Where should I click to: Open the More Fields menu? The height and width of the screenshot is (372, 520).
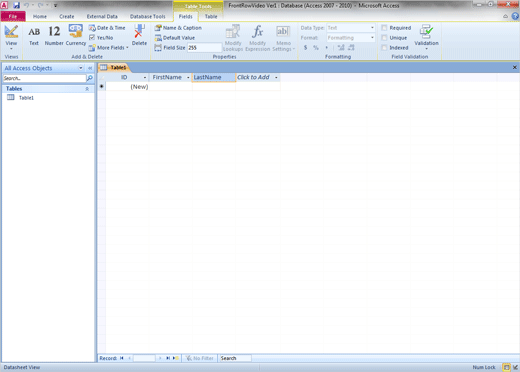[108, 48]
